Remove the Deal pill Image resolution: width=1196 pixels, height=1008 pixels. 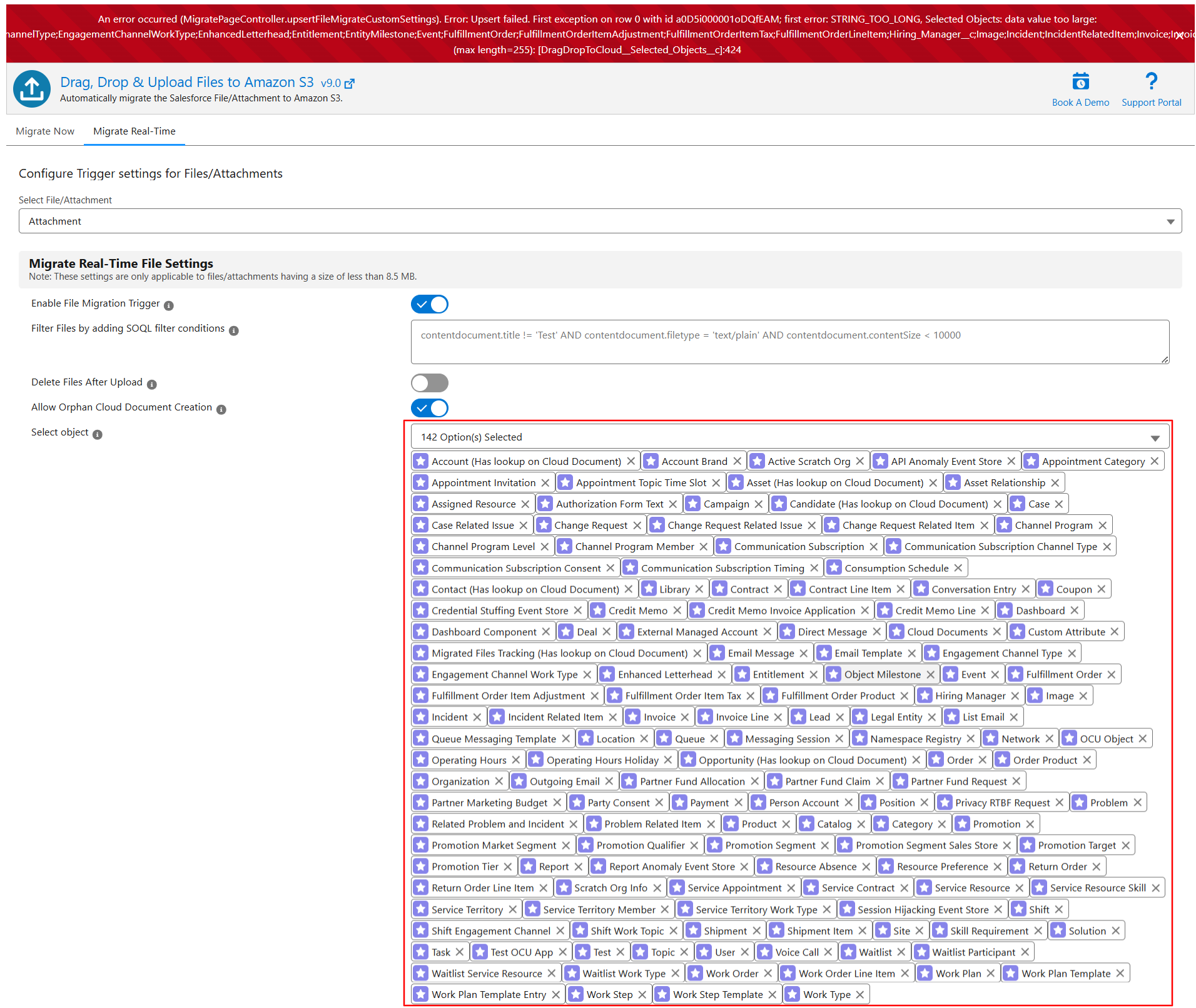607,631
